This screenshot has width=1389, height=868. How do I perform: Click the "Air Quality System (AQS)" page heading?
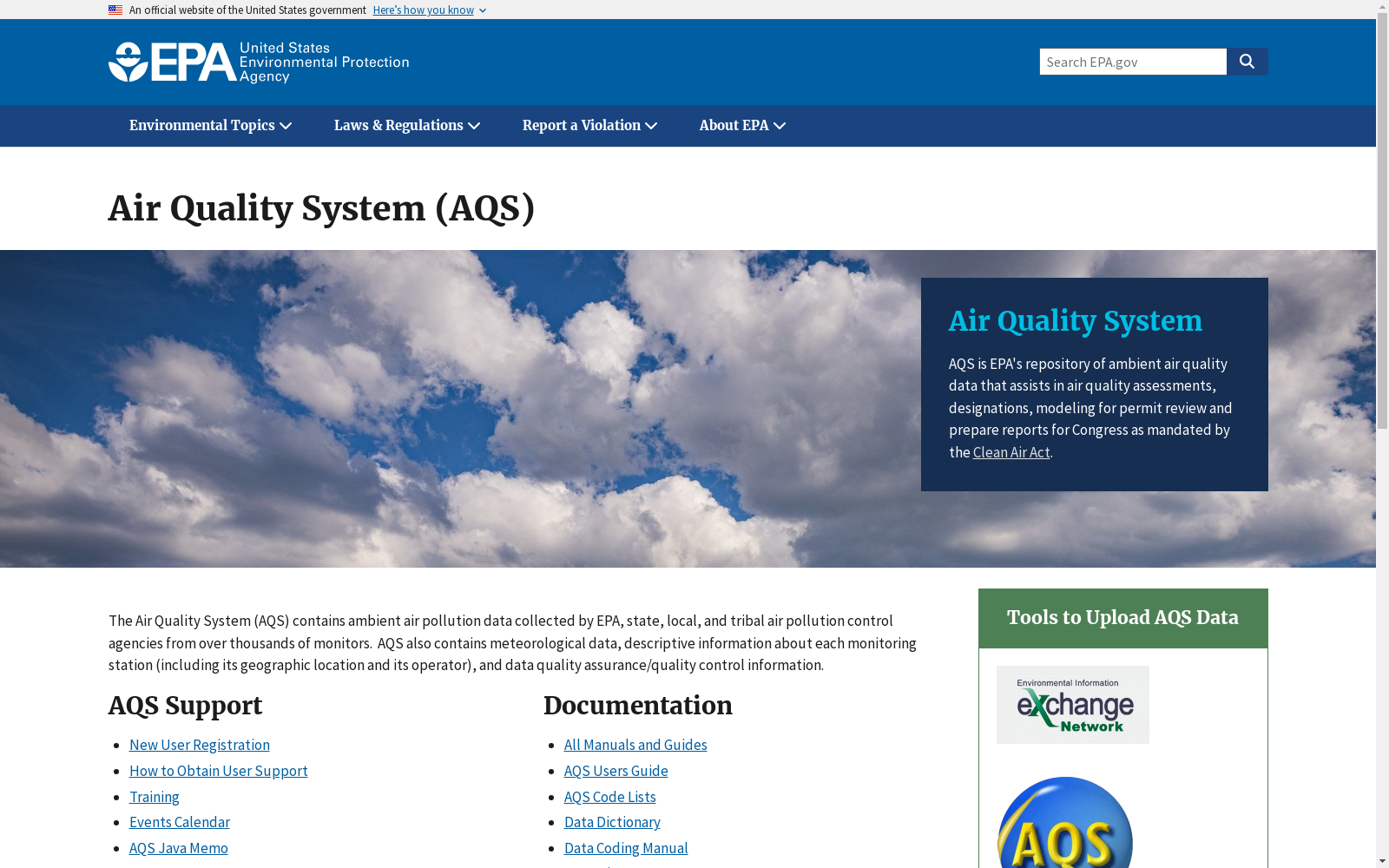(322, 208)
